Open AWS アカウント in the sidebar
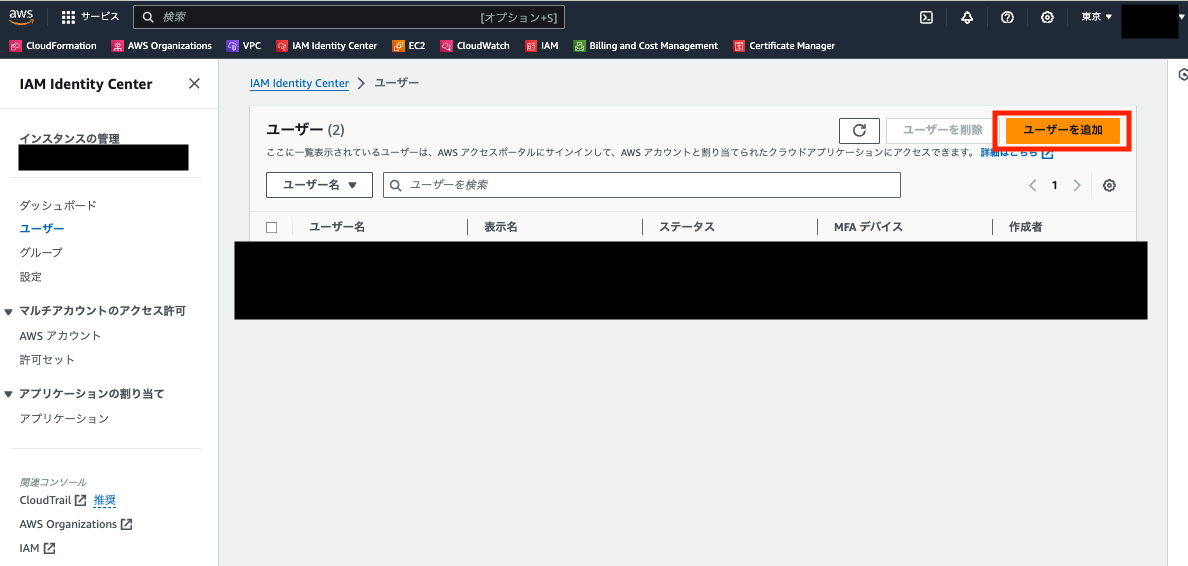1188x566 pixels. pyautogui.click(x=61, y=336)
